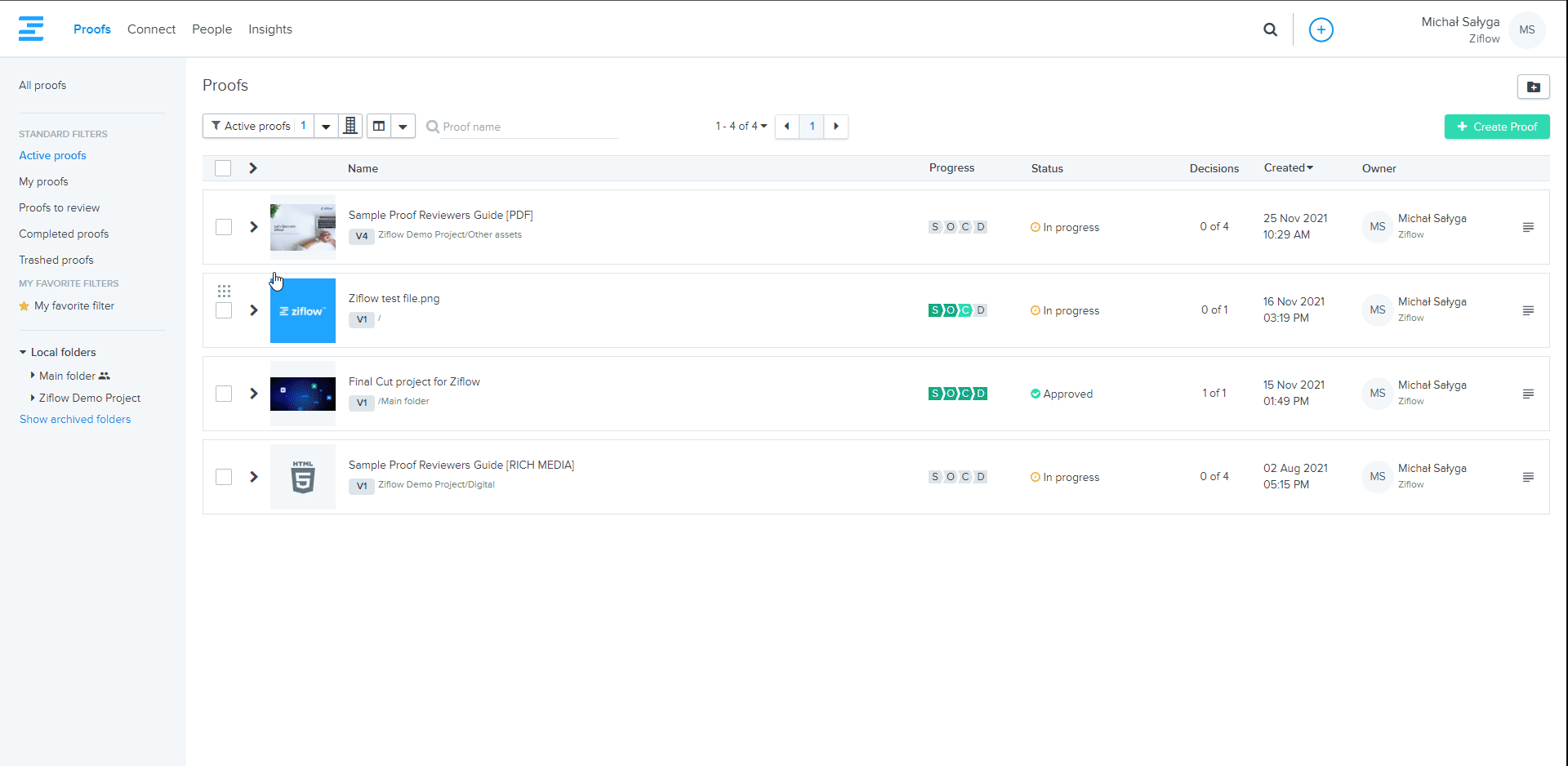1568x766 pixels.
Task: Click owner MS avatar in Final Cut row
Action: point(1377,394)
